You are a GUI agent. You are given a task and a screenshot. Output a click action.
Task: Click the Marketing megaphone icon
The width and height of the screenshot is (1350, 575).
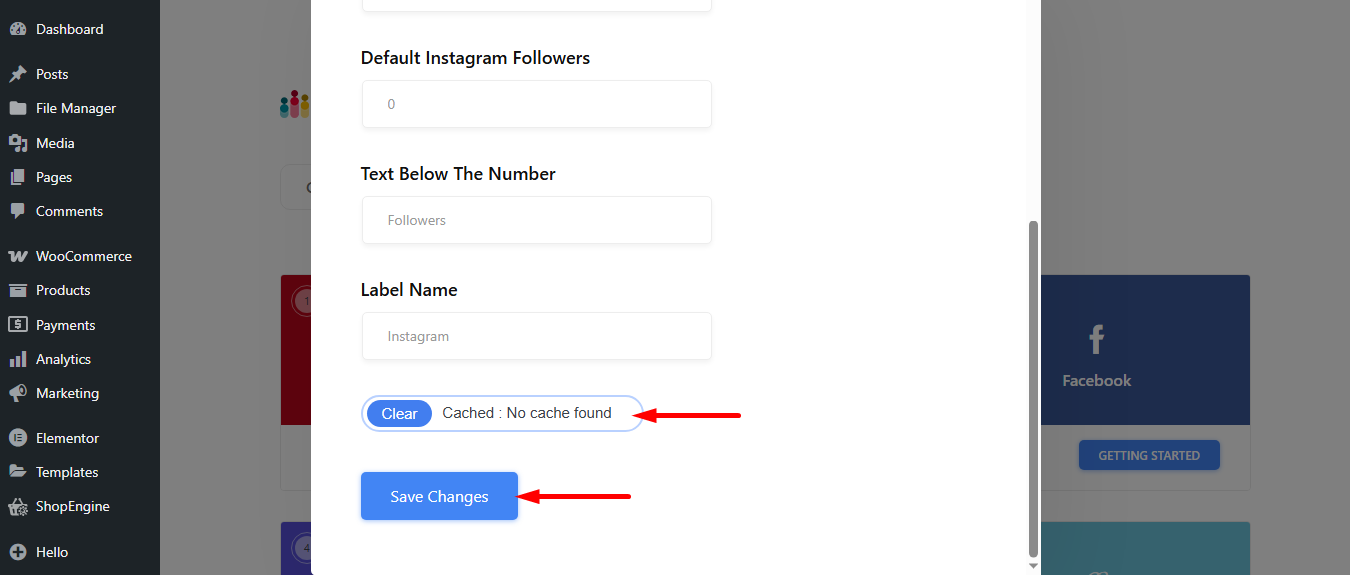point(18,393)
